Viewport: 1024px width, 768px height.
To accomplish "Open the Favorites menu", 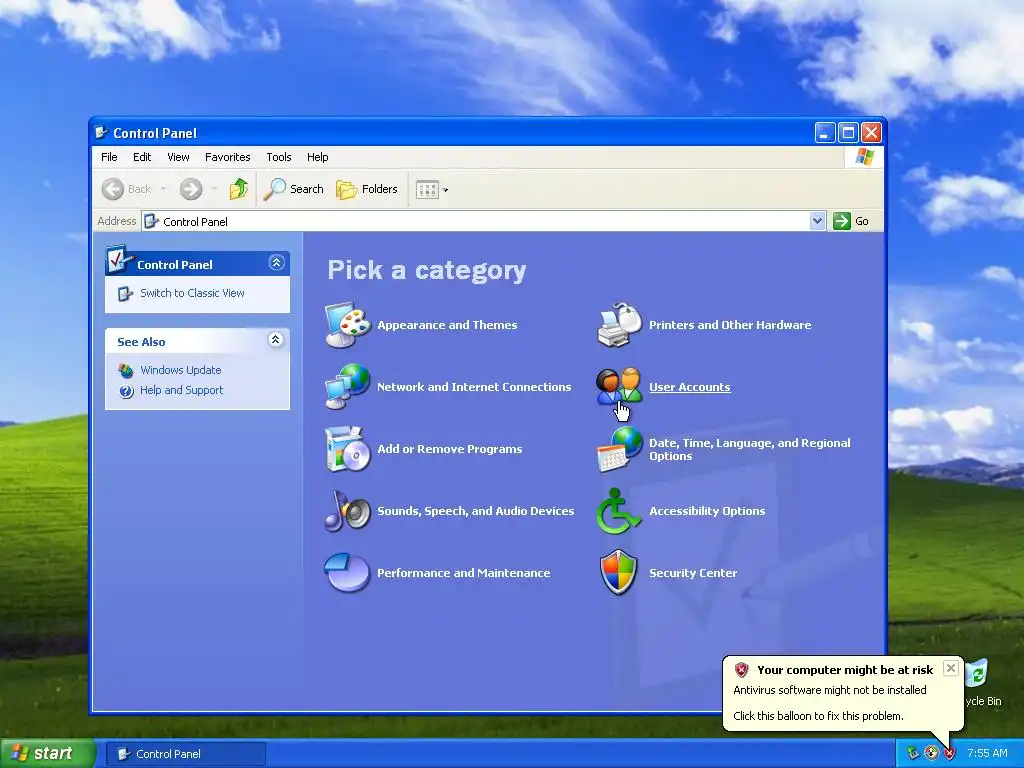I will click(x=227, y=157).
